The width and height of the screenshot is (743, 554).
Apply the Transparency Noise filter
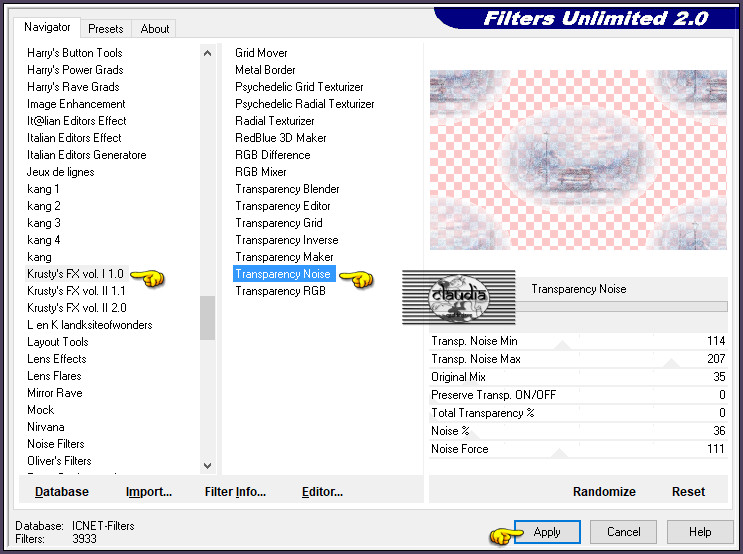(x=547, y=532)
